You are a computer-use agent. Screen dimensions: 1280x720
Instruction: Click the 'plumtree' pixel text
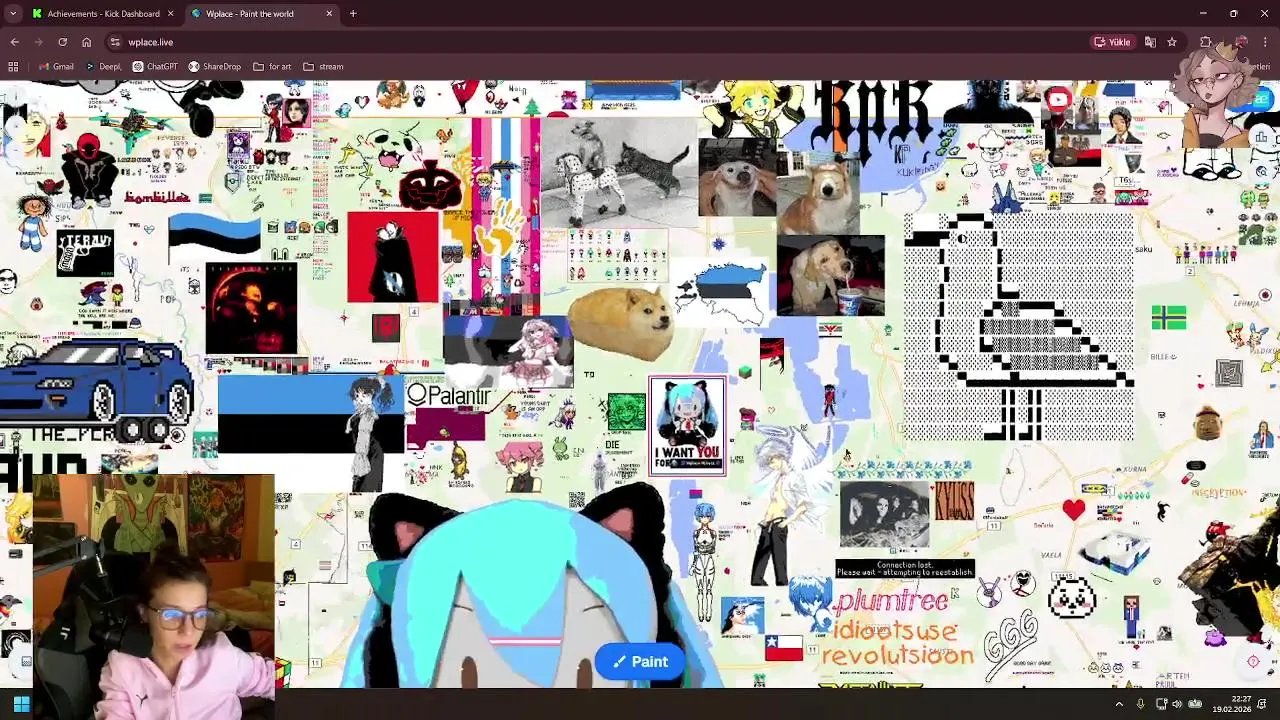point(892,600)
